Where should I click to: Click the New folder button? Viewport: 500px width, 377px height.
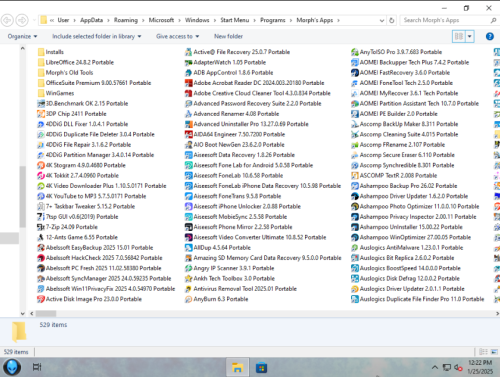tap(228, 36)
